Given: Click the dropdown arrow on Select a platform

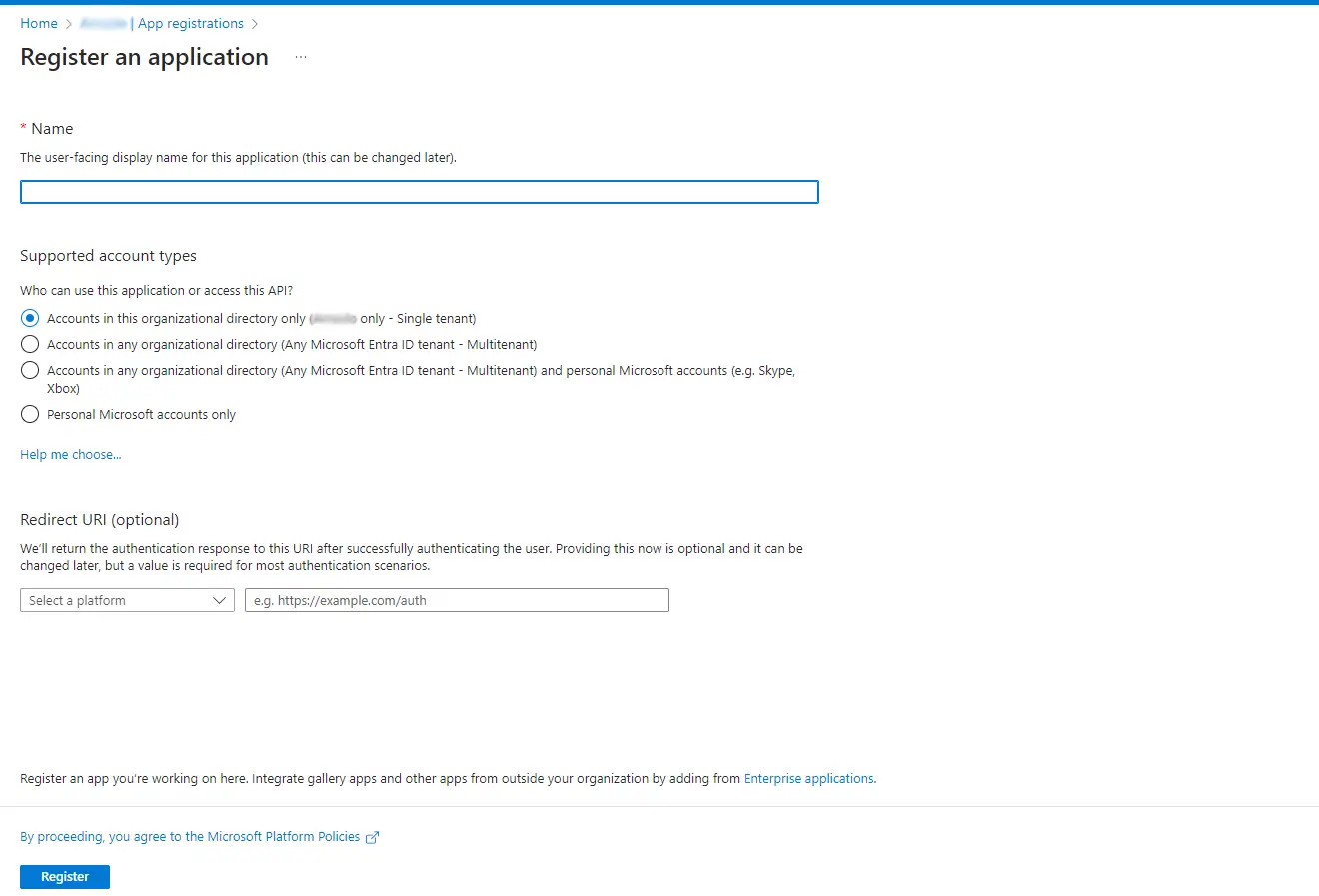Looking at the screenshot, I should point(221,600).
